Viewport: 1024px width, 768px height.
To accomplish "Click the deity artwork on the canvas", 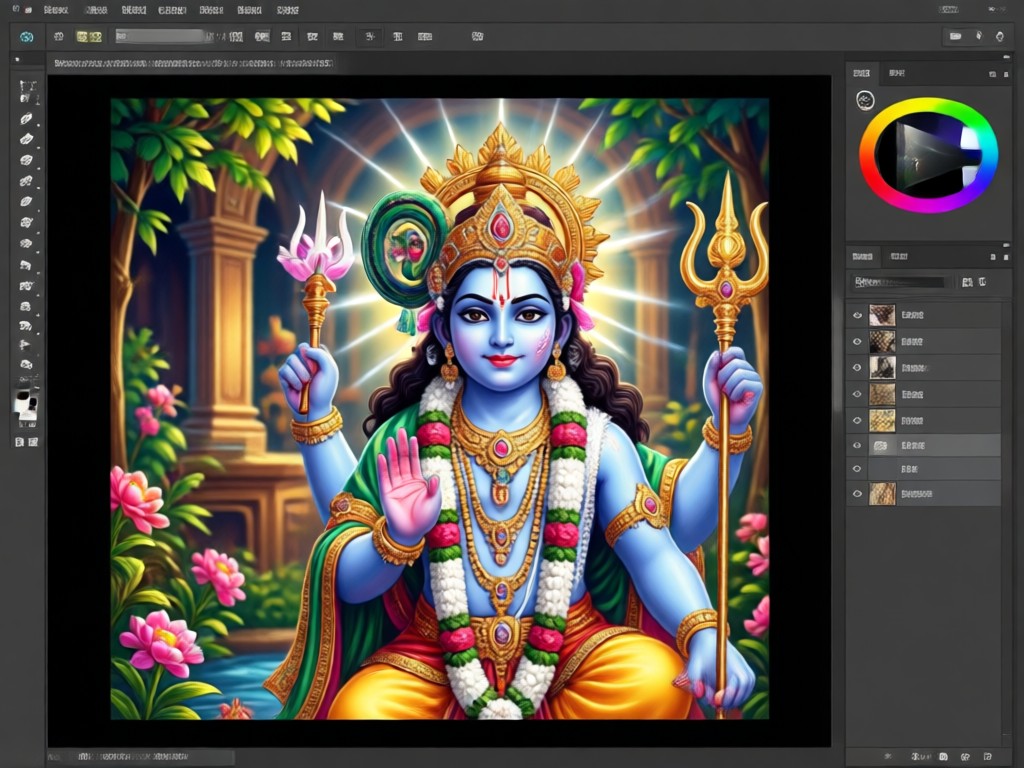I will 440,409.
